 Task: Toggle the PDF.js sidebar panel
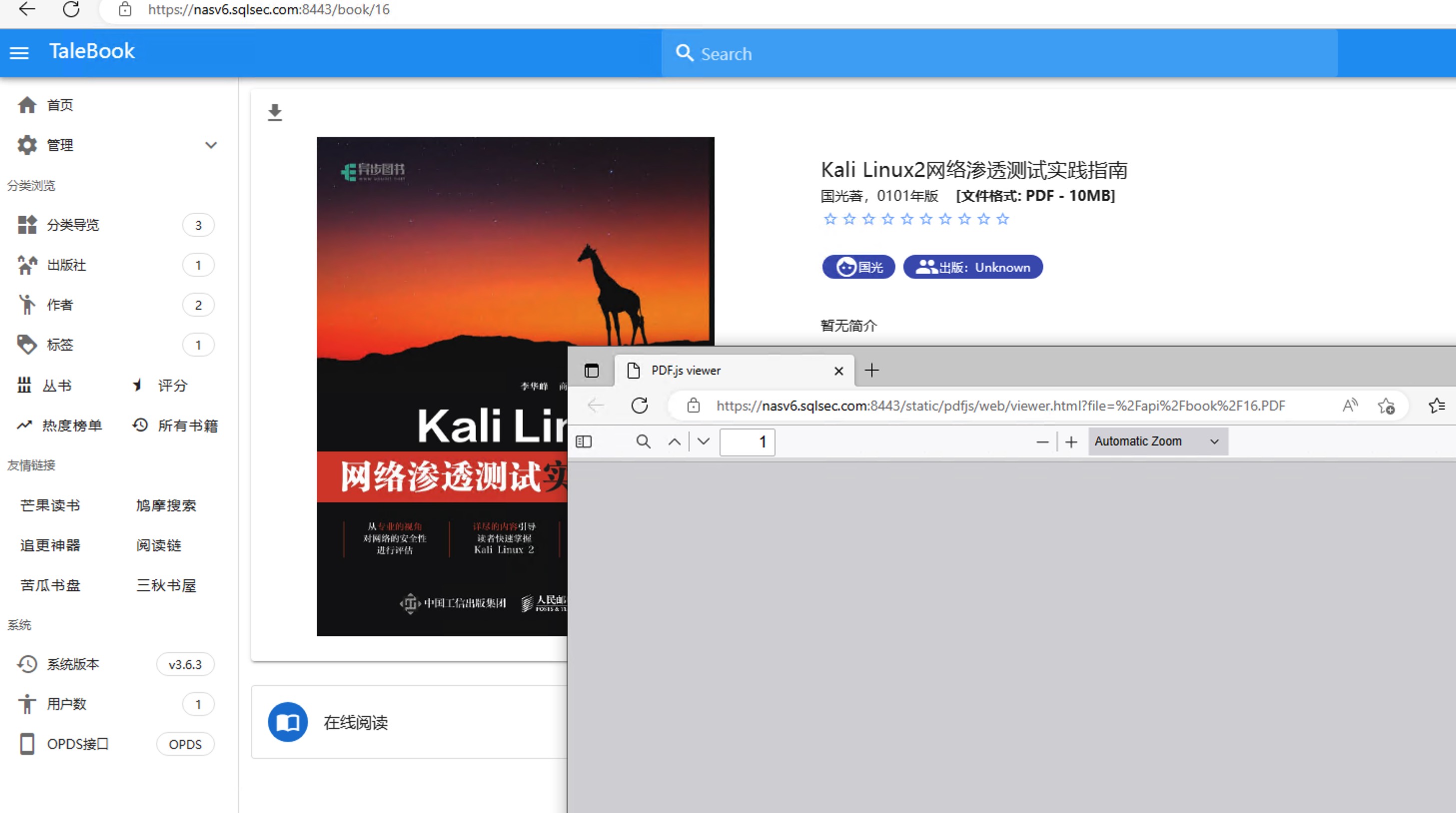(583, 441)
